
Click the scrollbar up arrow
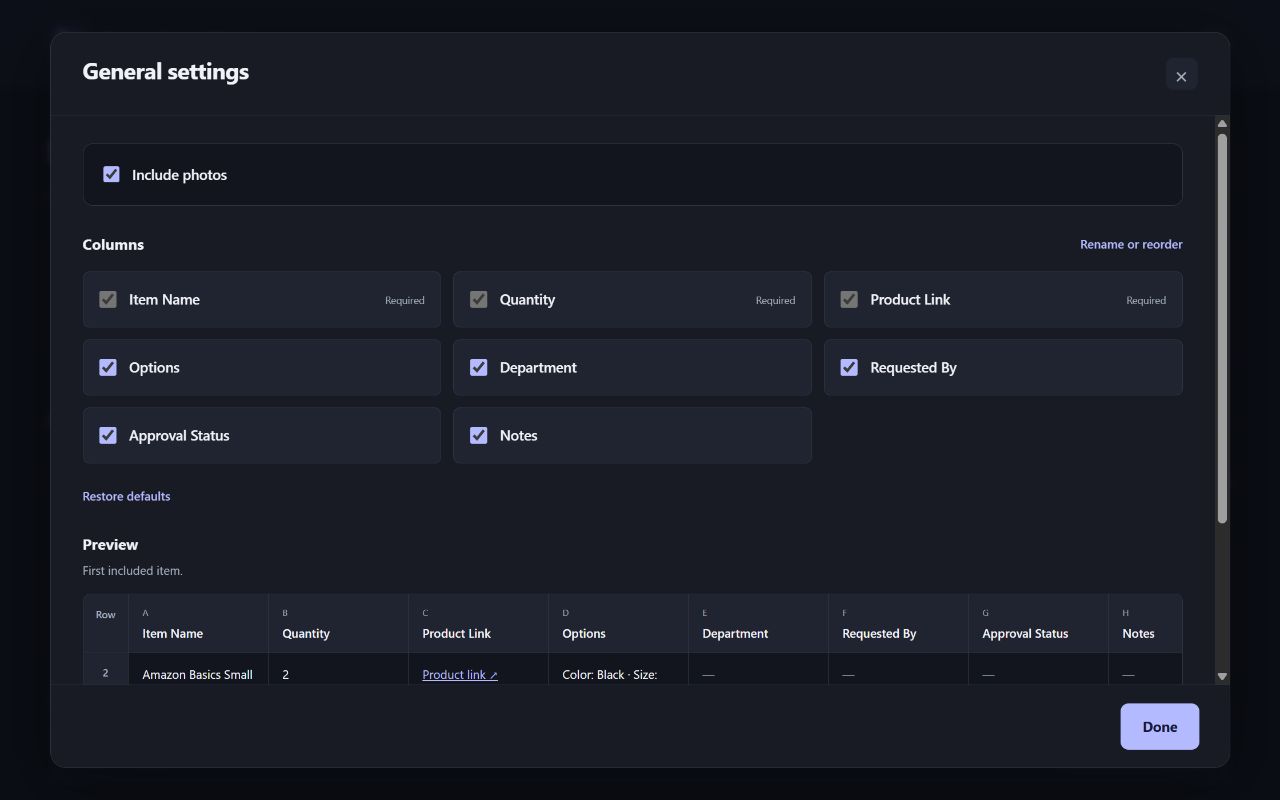click(x=1222, y=124)
